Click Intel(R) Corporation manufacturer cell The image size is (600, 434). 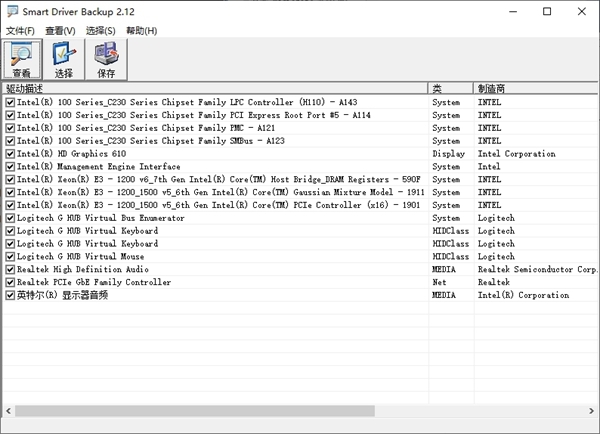tap(523, 295)
